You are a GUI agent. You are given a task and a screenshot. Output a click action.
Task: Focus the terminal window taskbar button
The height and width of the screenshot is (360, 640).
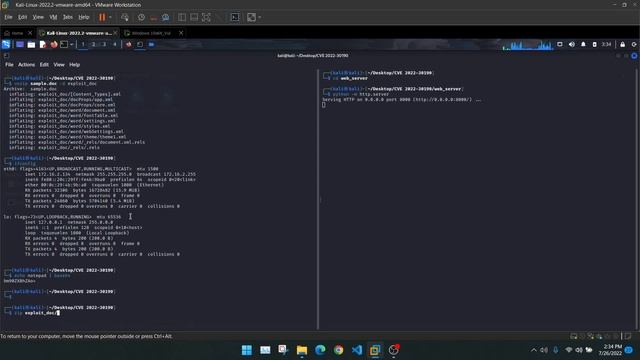[x=140, y=44]
